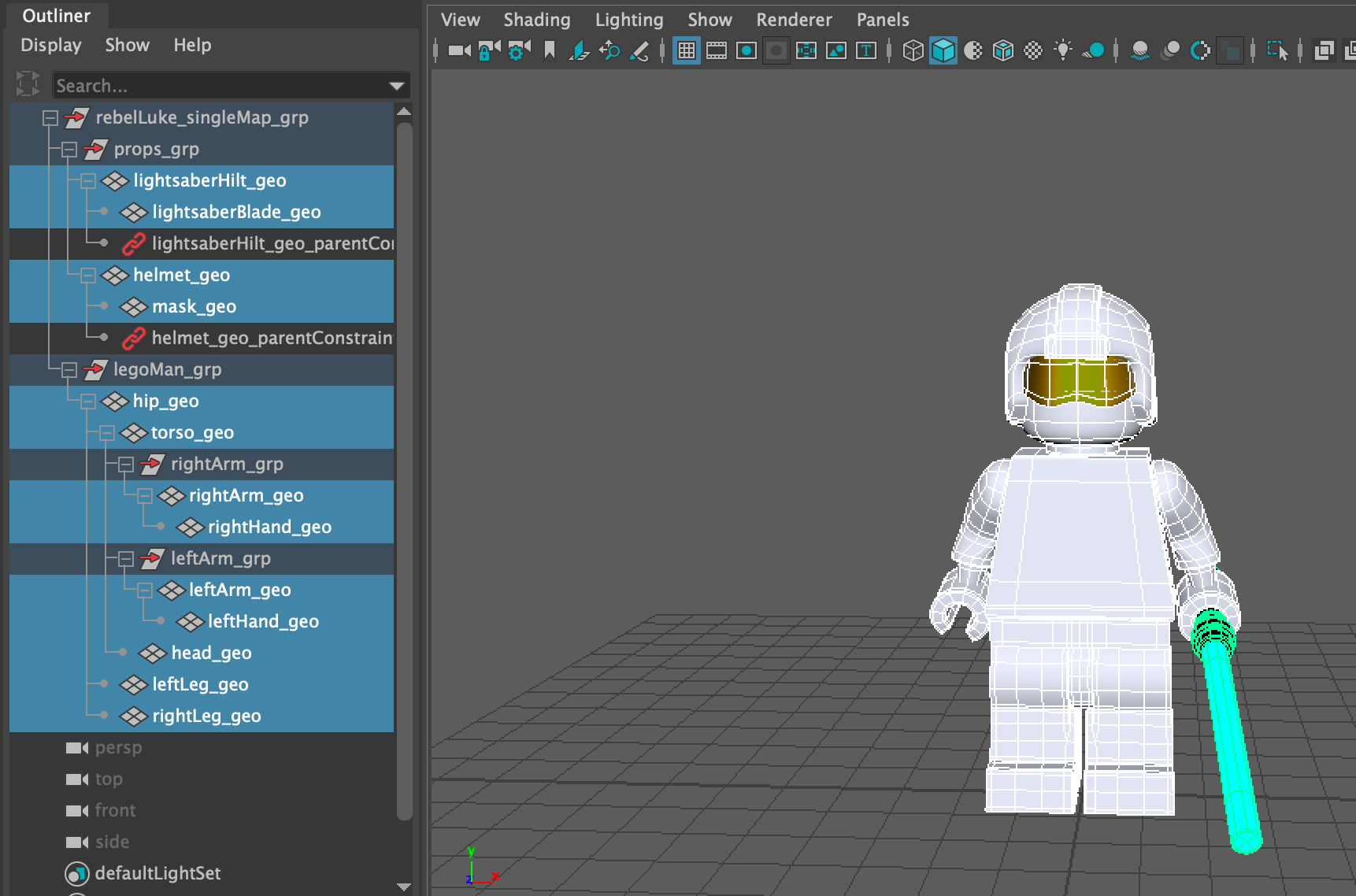Open Camera Attributes with the gear camera icon

click(x=519, y=51)
